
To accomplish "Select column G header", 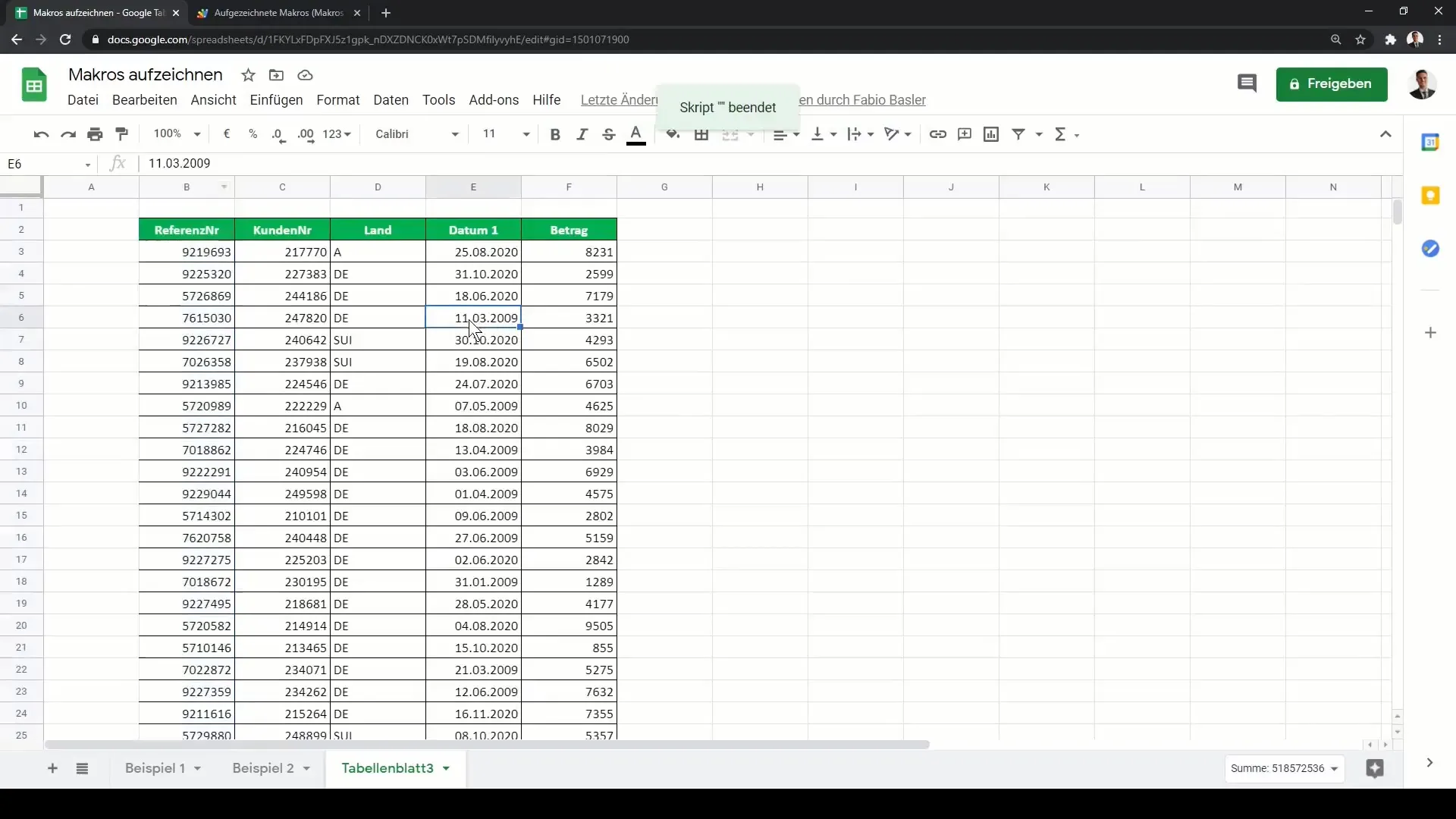I will tap(664, 187).
